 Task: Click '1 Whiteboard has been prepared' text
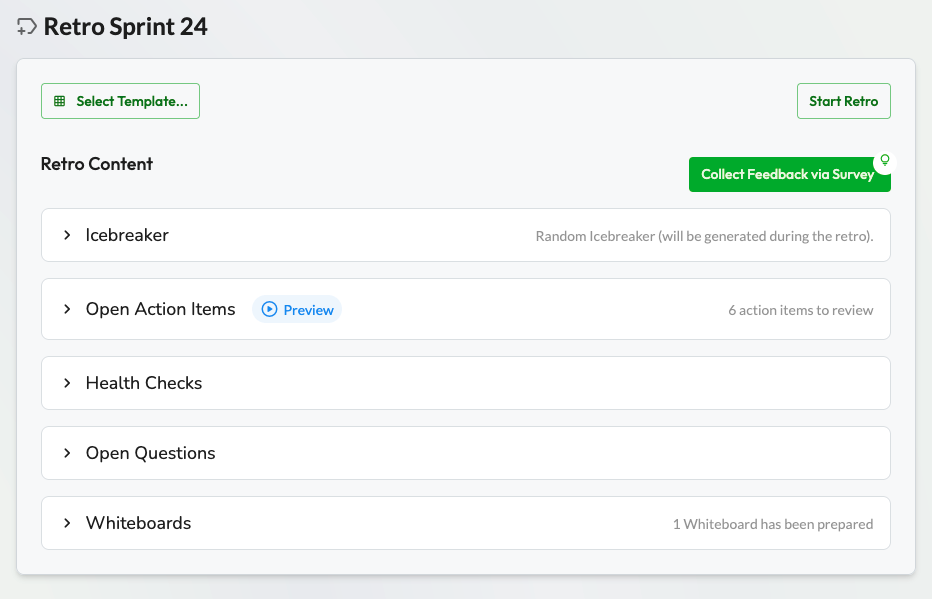[772, 524]
